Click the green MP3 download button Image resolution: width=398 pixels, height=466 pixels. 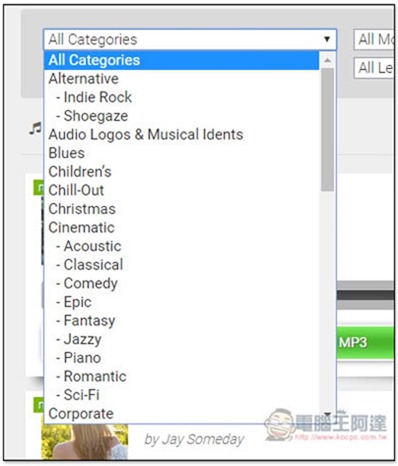365,343
